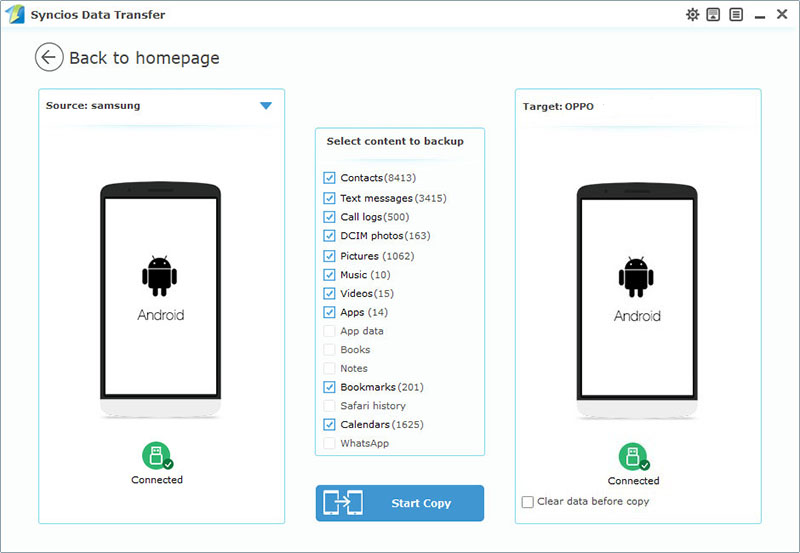Image resolution: width=800 pixels, height=553 pixels.
Task: Click the Start Copy button
Action: tap(399, 503)
